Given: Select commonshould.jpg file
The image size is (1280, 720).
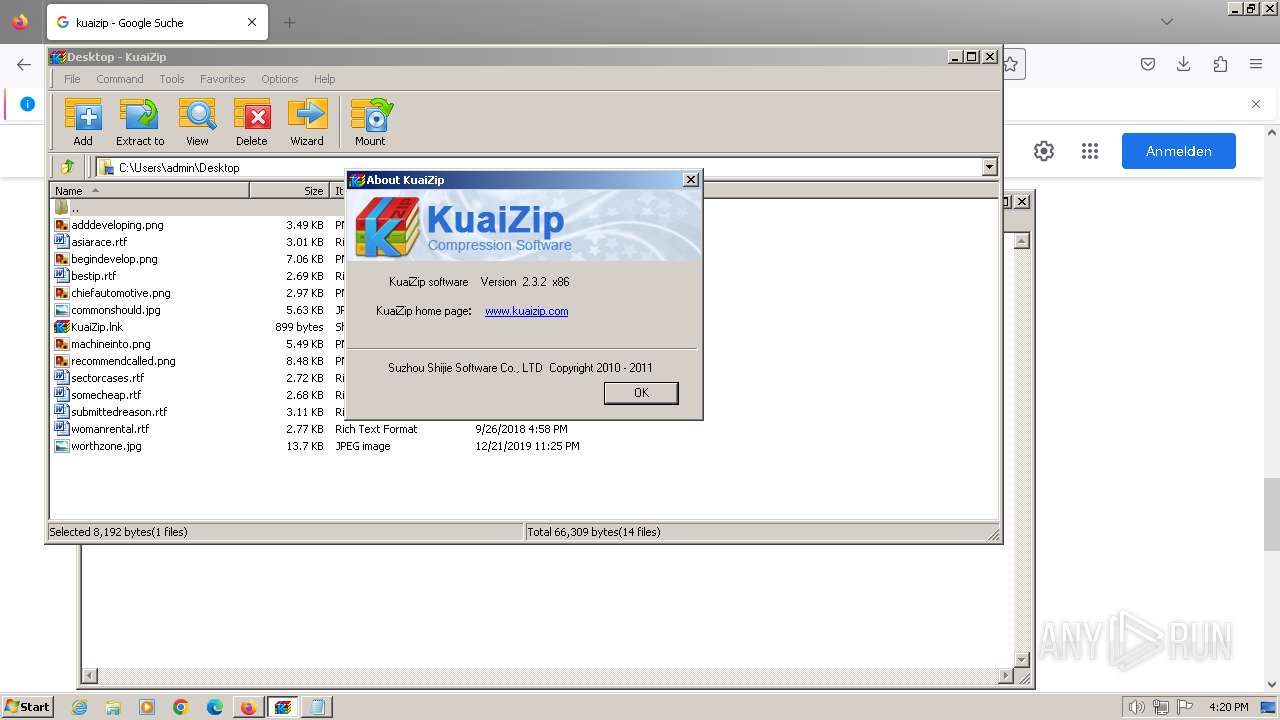Looking at the screenshot, I should (x=115, y=310).
